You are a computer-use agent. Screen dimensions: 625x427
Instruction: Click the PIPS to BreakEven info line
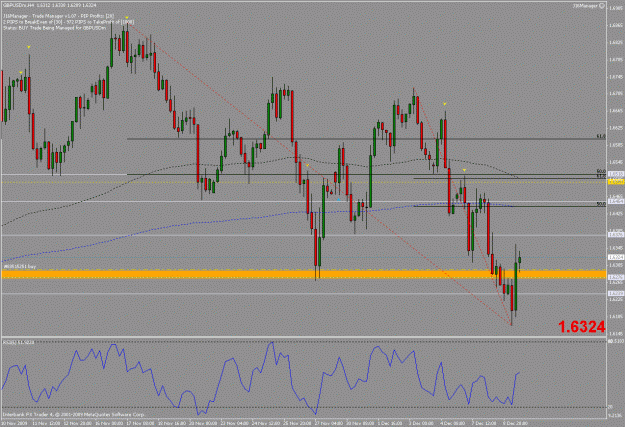click(69, 22)
